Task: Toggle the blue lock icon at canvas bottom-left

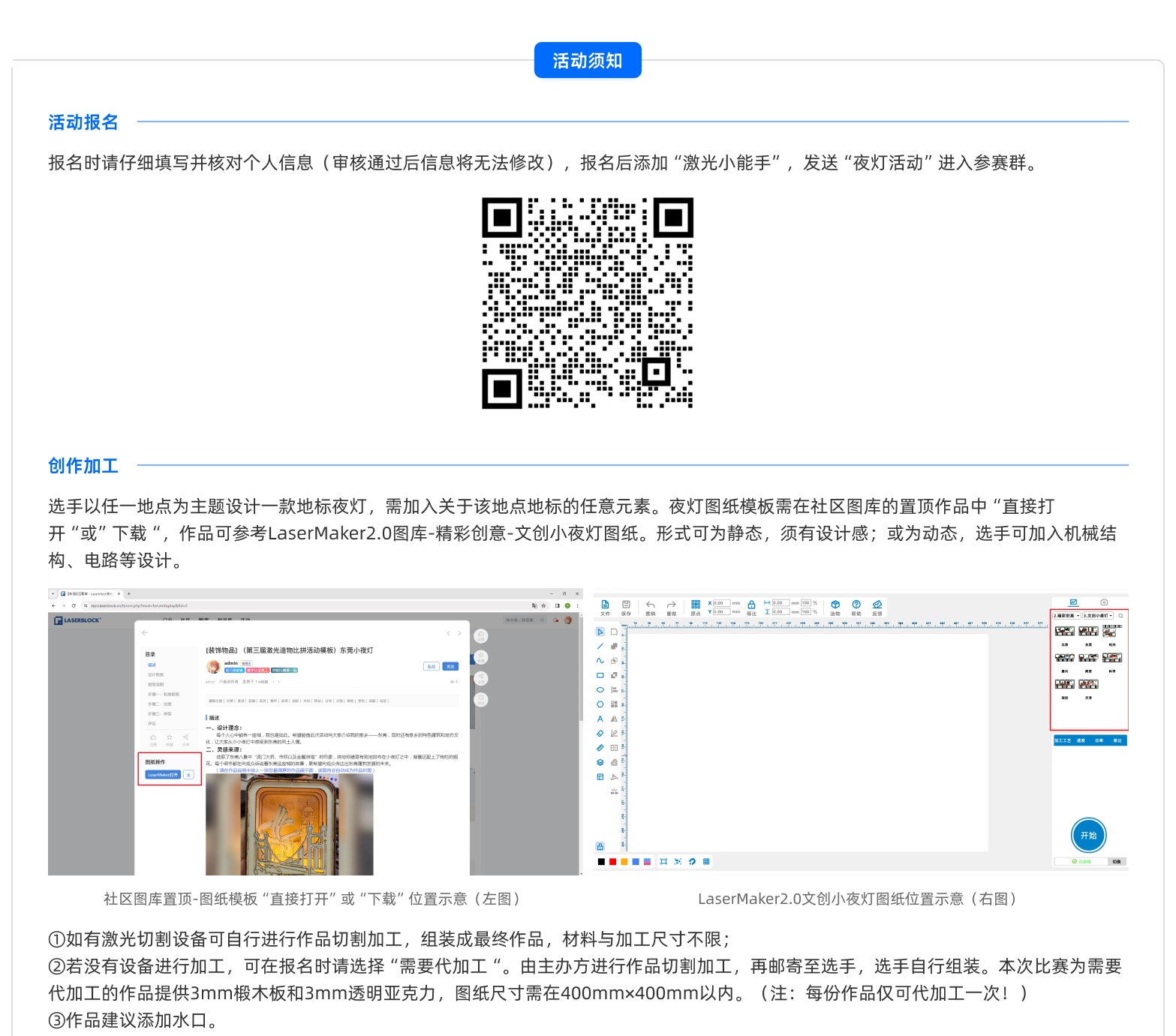Action: tap(600, 846)
